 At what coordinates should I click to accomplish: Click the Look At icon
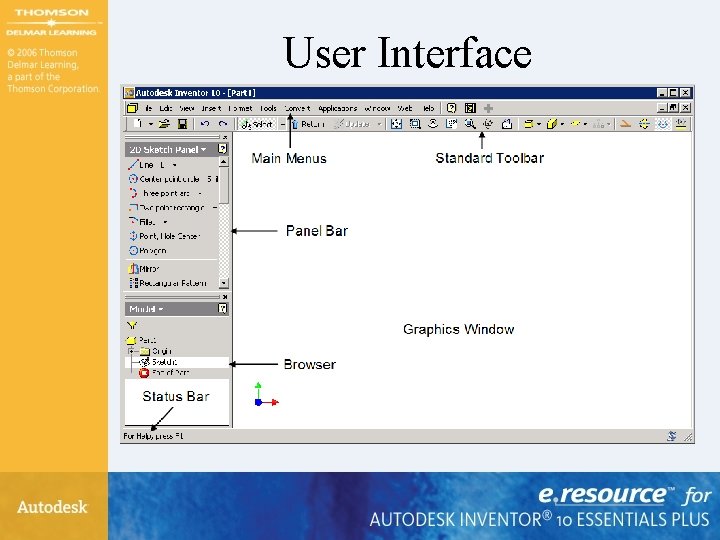(506, 124)
